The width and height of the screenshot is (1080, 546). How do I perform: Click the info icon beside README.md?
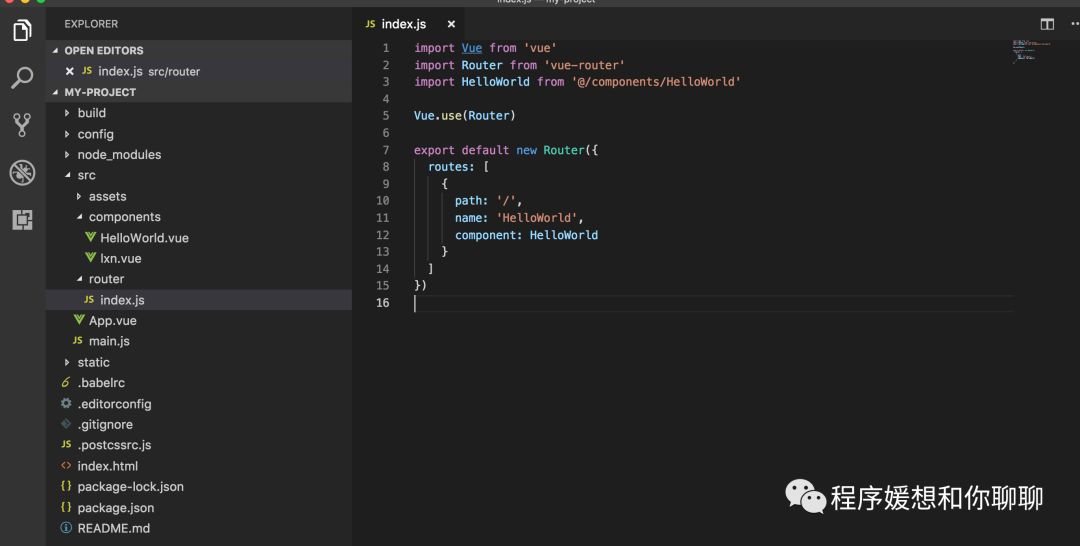point(66,527)
